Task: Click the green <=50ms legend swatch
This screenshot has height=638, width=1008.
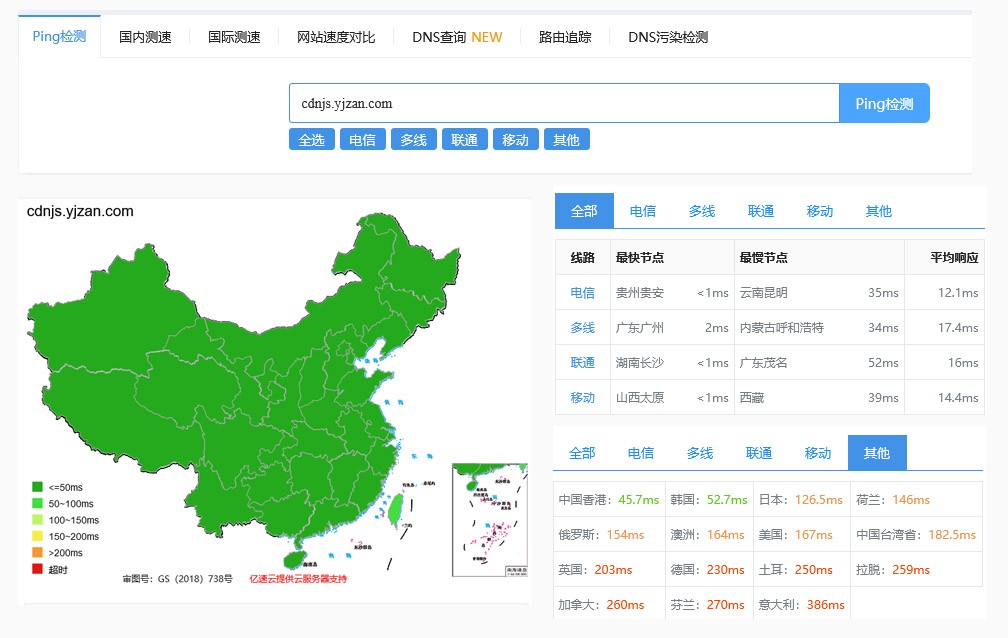Action: click(37, 488)
